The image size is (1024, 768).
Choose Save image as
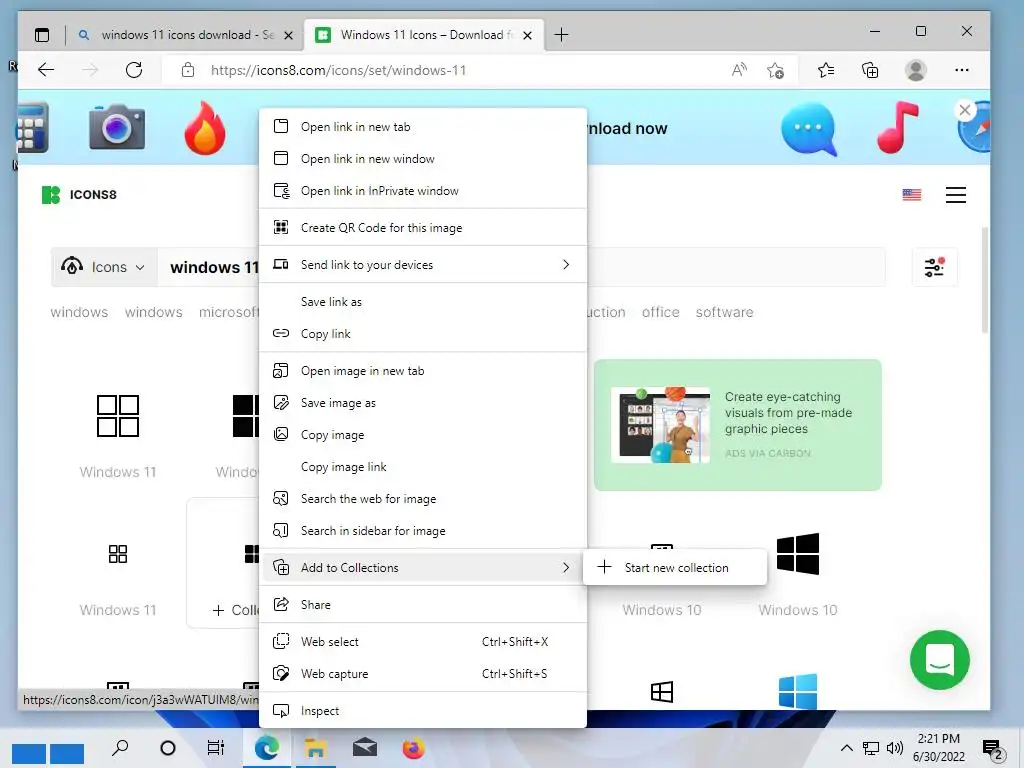(423, 403)
